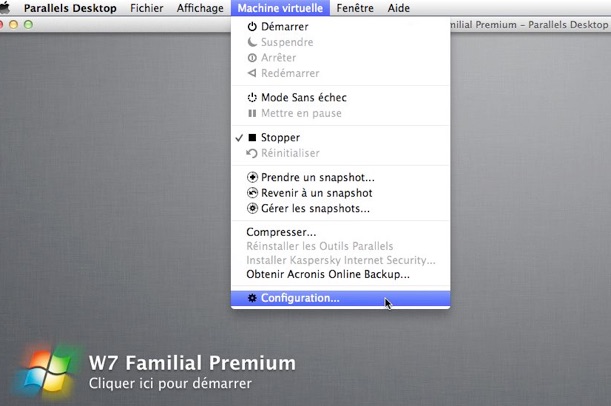Viewport: 611px width, 406px height.
Task: Select Mode Sans échec menu entry
Action: coord(341,97)
